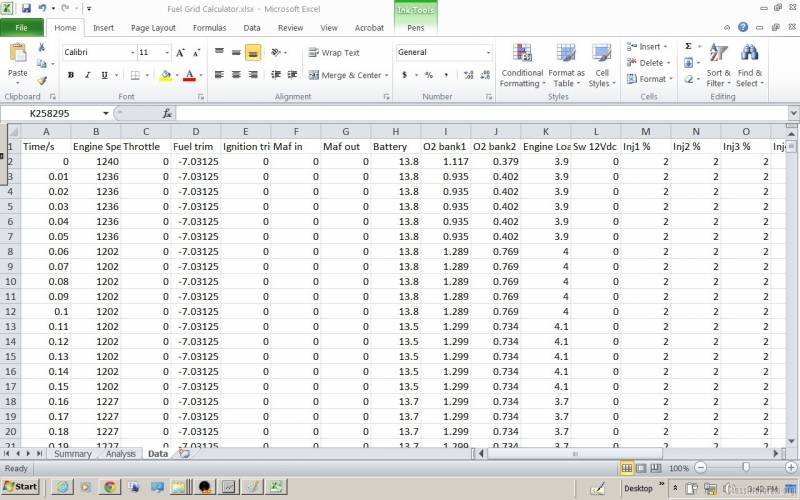Toggle italic formatting
Image resolution: width=800 pixels, height=500 pixels.
pyautogui.click(x=88, y=75)
